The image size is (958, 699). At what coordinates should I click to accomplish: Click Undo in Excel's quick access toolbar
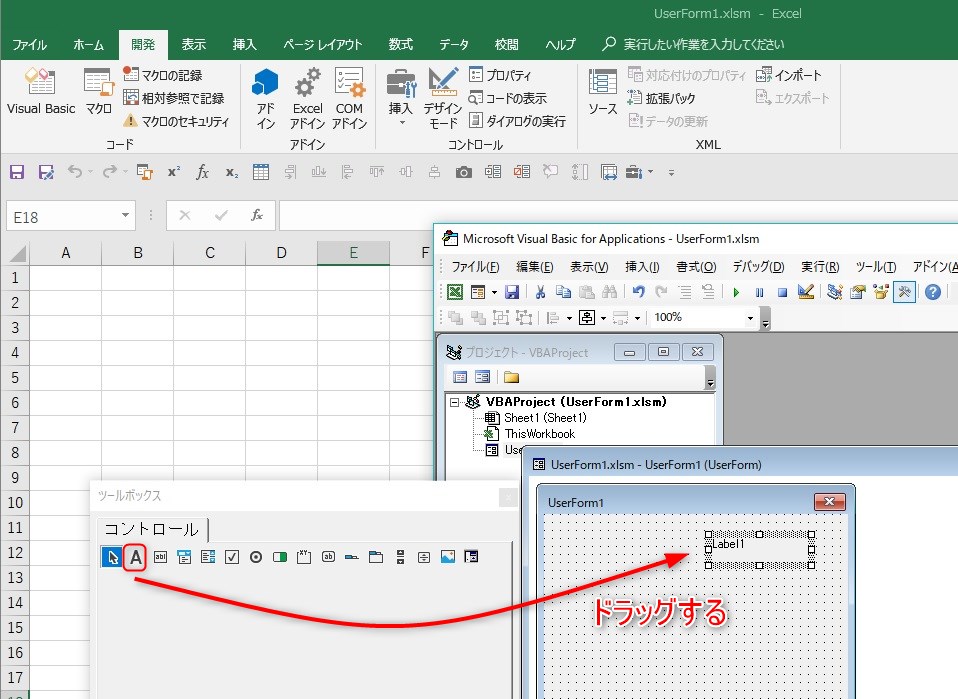[x=75, y=172]
